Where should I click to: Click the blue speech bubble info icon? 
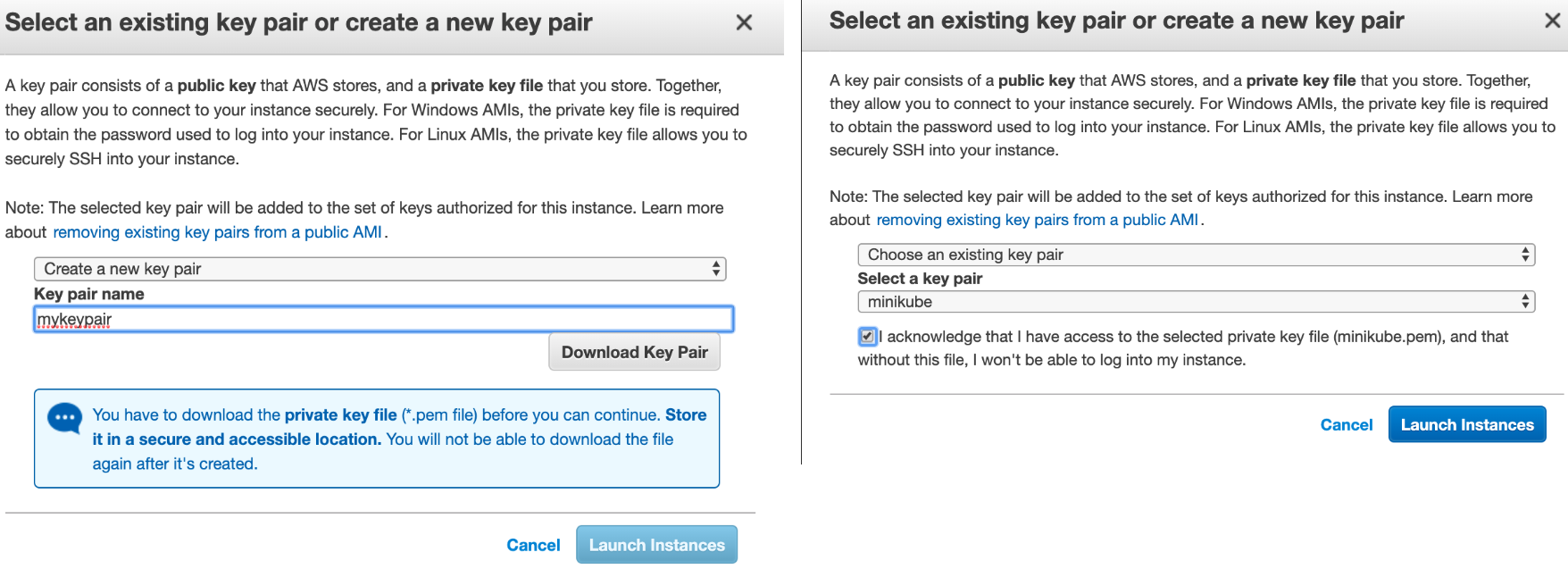pos(64,418)
